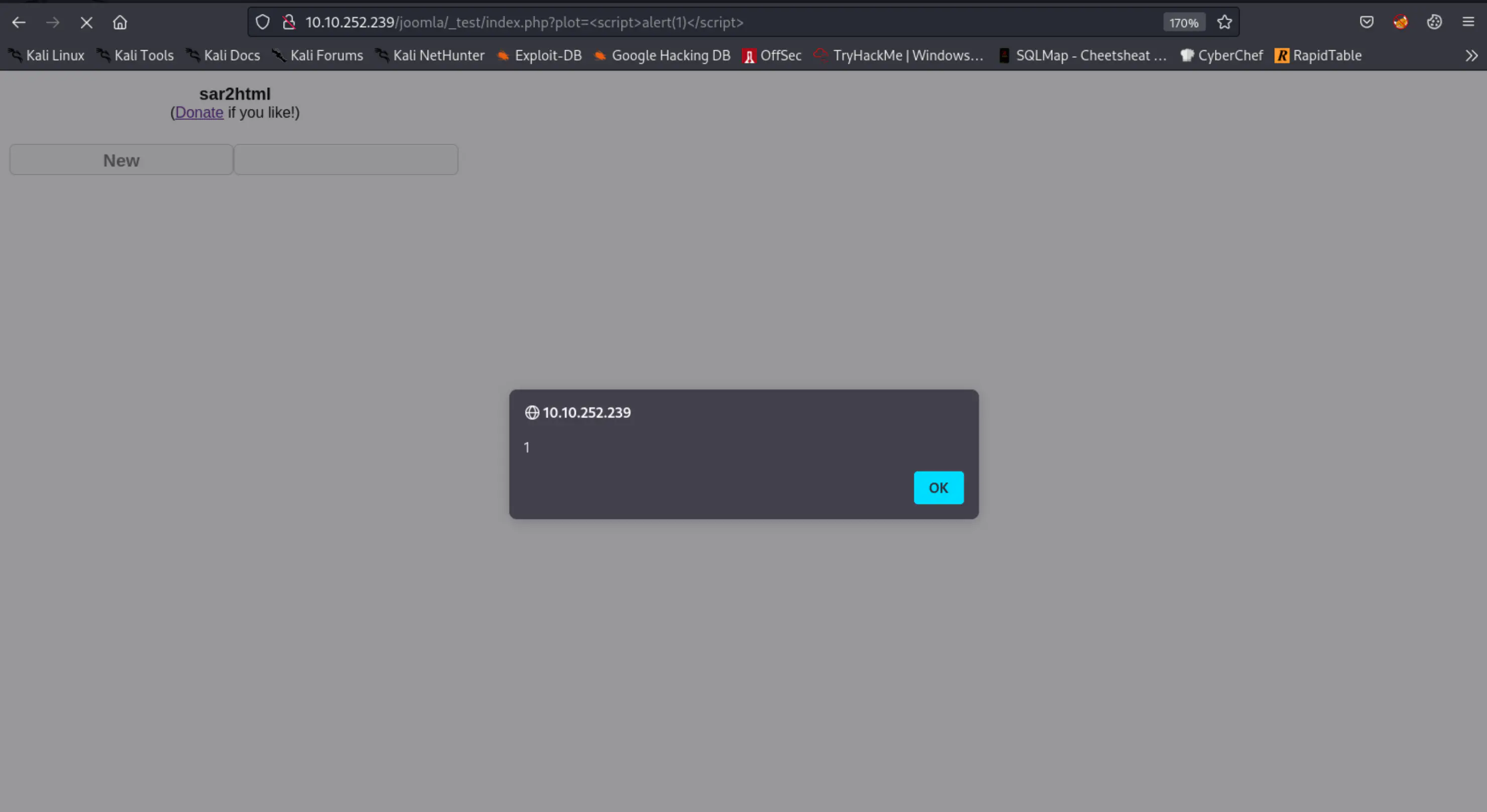Open the insecure connection lock icon
The image size is (1487, 812).
point(289,23)
